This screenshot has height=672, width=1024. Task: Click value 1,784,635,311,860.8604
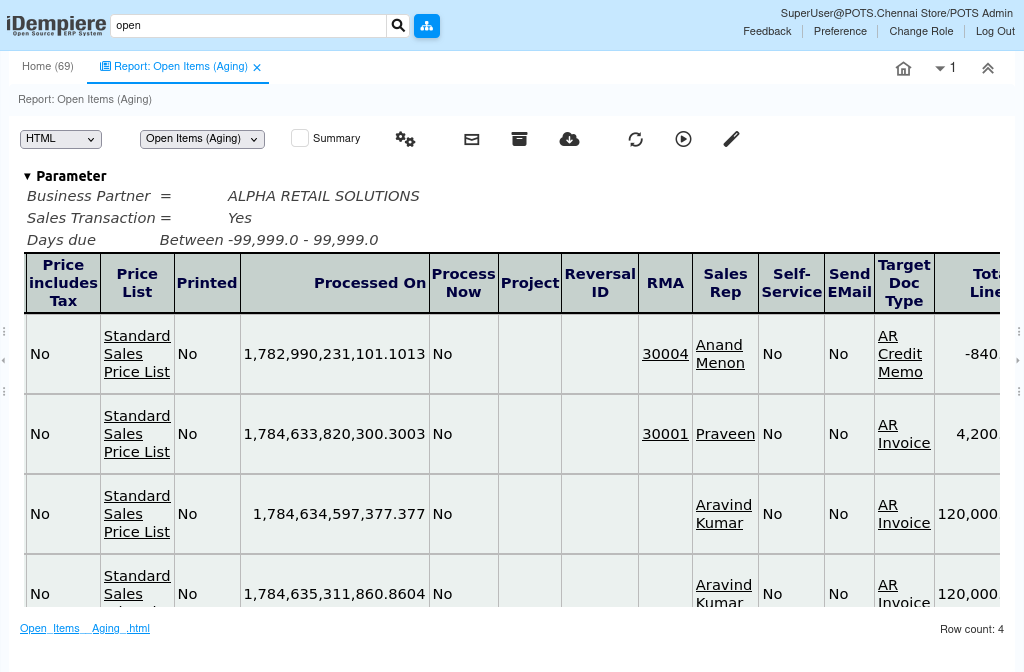coord(334,594)
